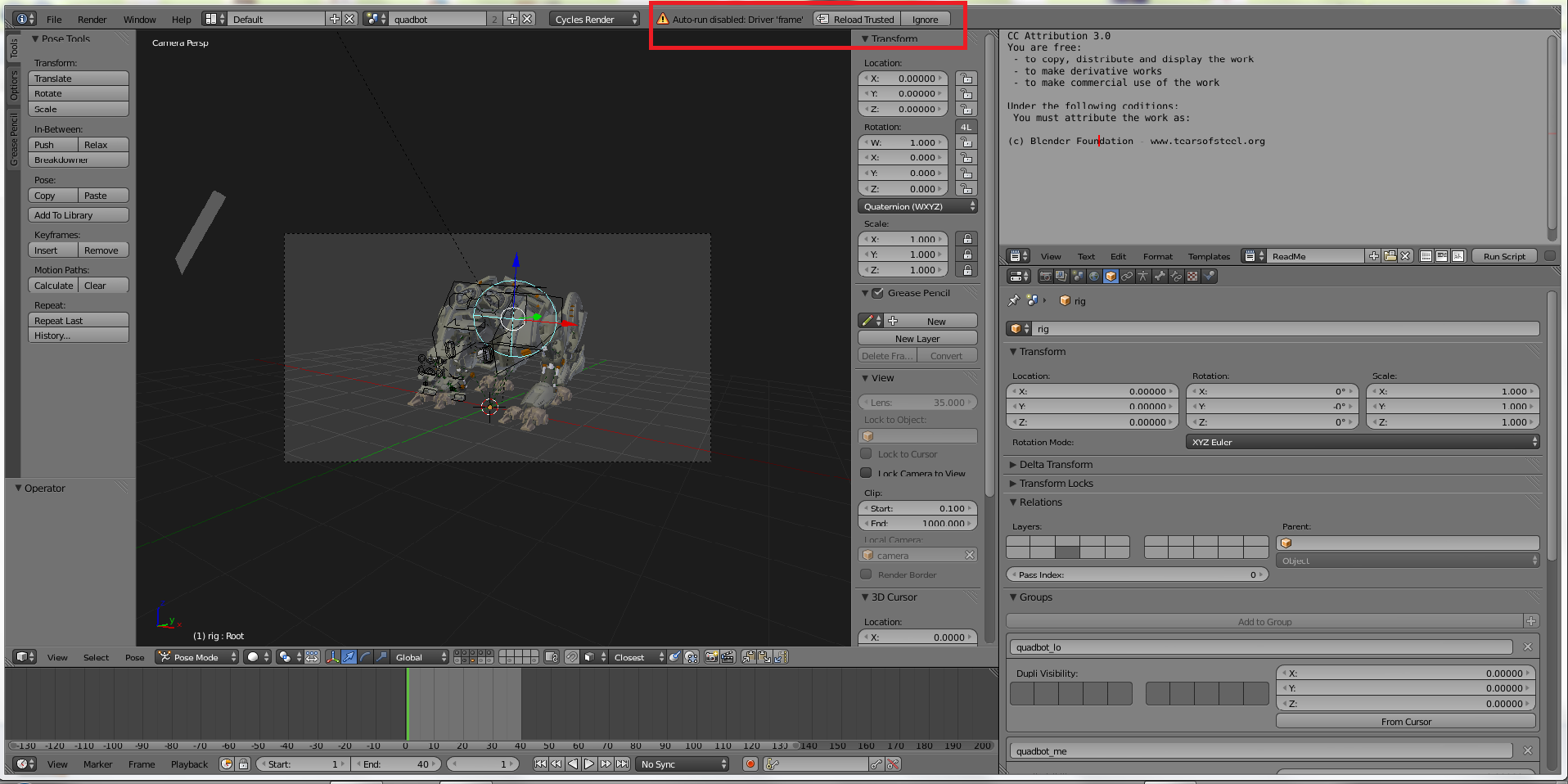
Task: Open the Bone properties tab icon
Action: (1160, 277)
